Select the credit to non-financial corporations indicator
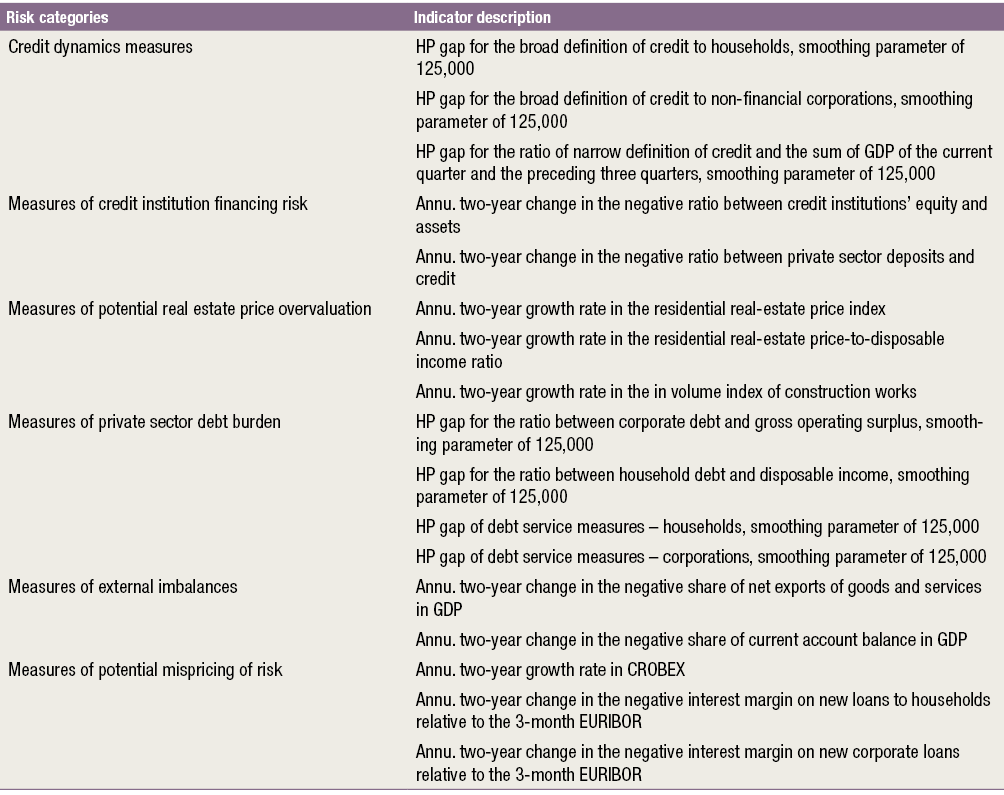 coord(693,110)
